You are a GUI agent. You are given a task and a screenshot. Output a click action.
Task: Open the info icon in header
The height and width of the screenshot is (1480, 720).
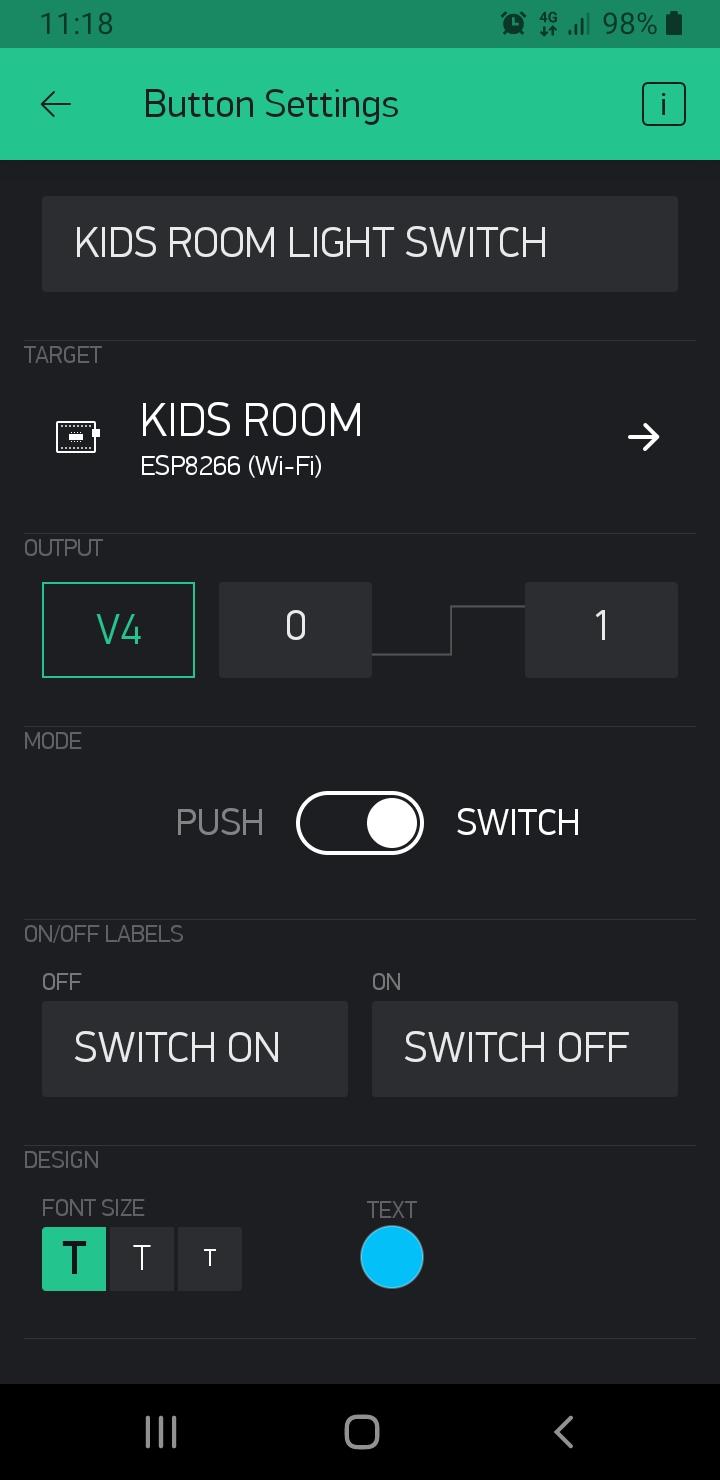[663, 104]
